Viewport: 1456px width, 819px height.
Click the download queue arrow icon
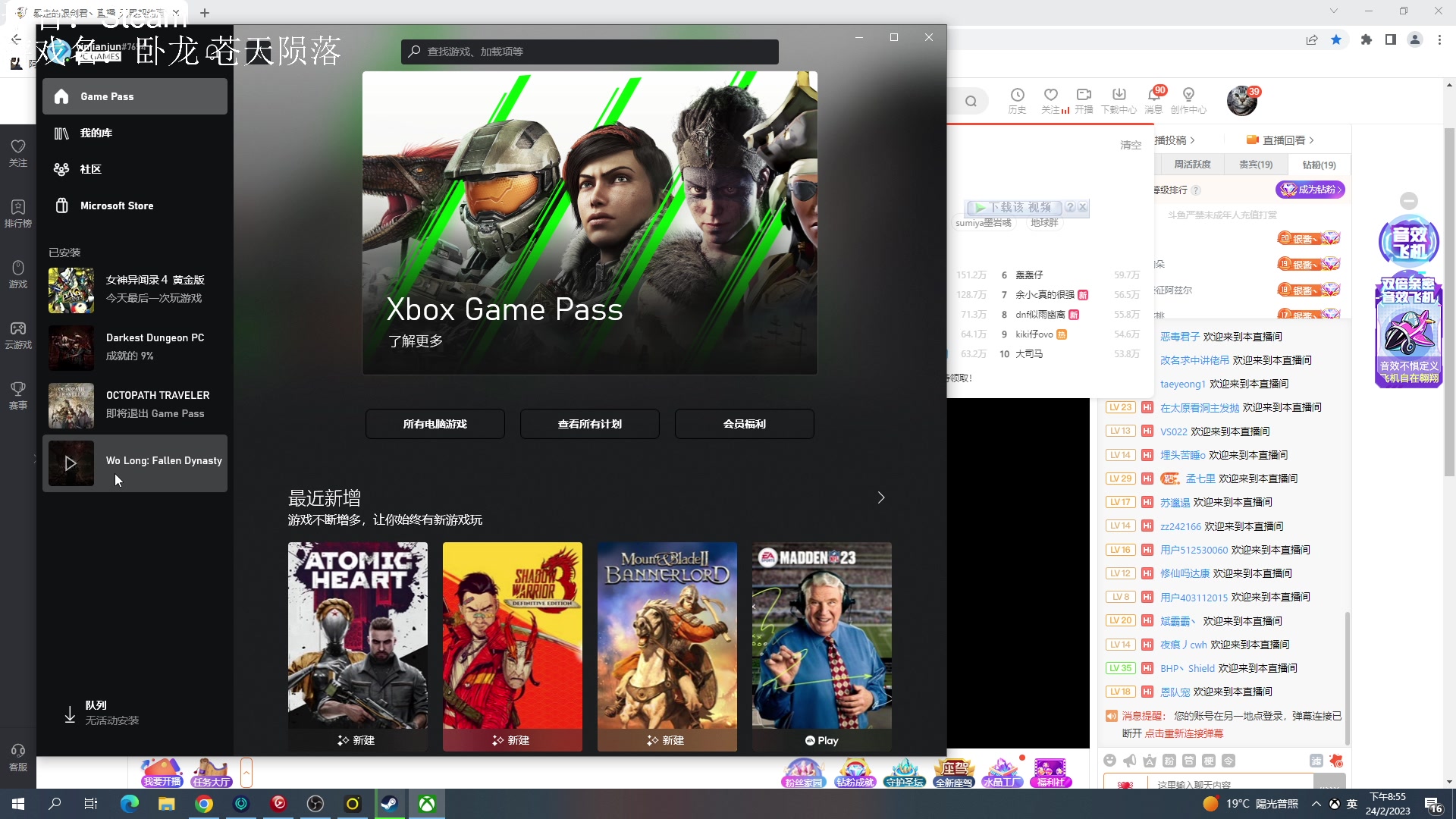click(x=70, y=714)
